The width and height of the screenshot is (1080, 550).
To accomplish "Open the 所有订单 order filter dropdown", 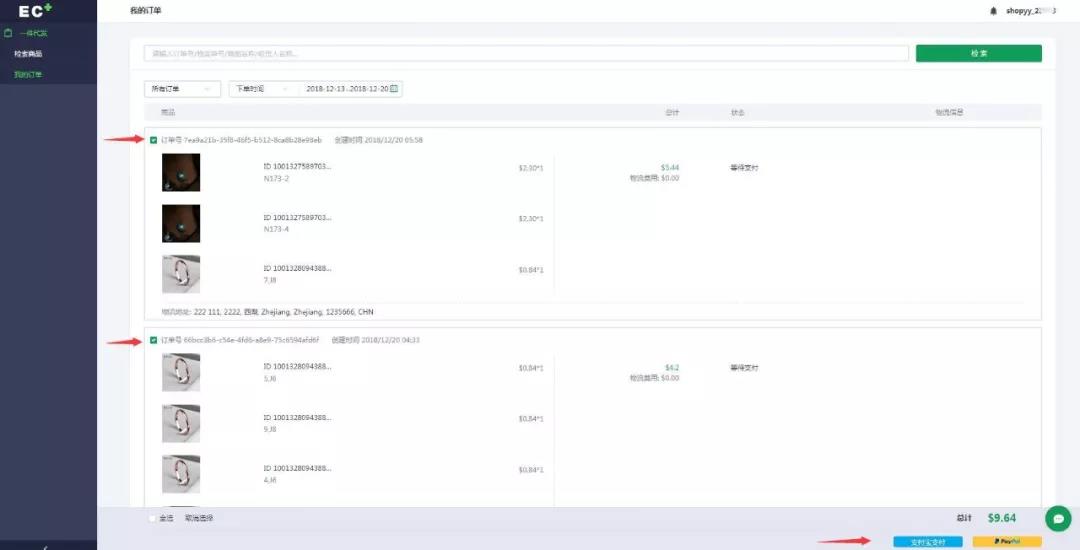I will tap(183, 89).
